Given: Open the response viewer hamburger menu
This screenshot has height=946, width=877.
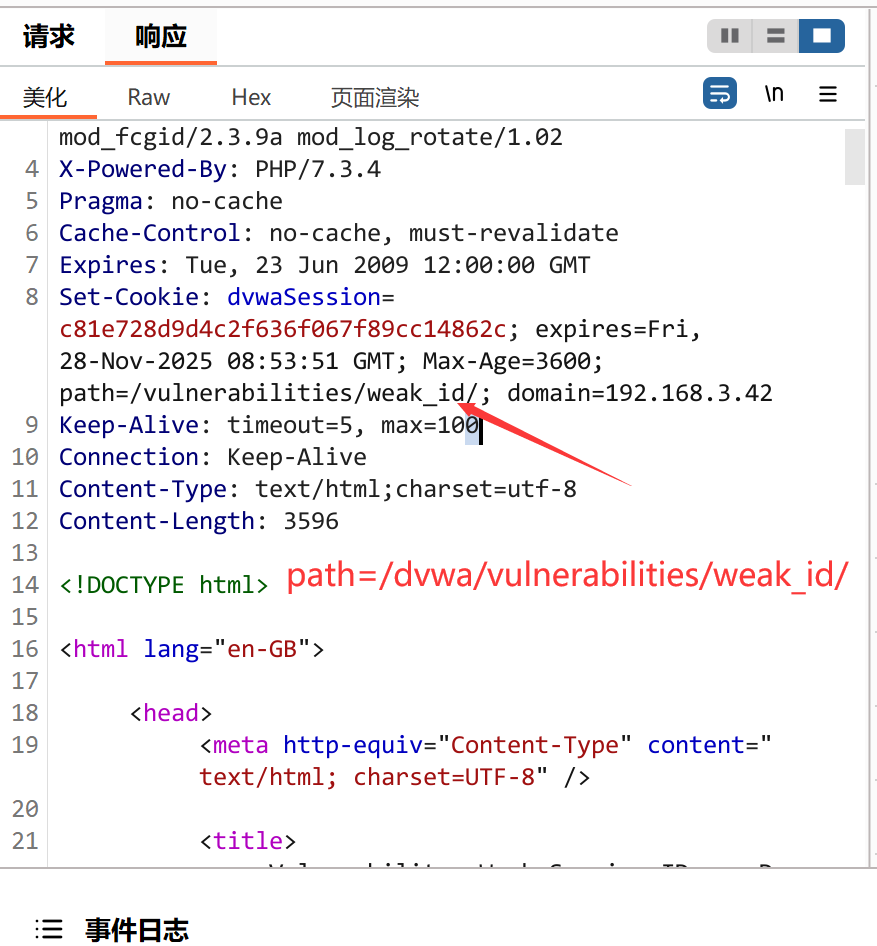Looking at the screenshot, I should point(828,94).
